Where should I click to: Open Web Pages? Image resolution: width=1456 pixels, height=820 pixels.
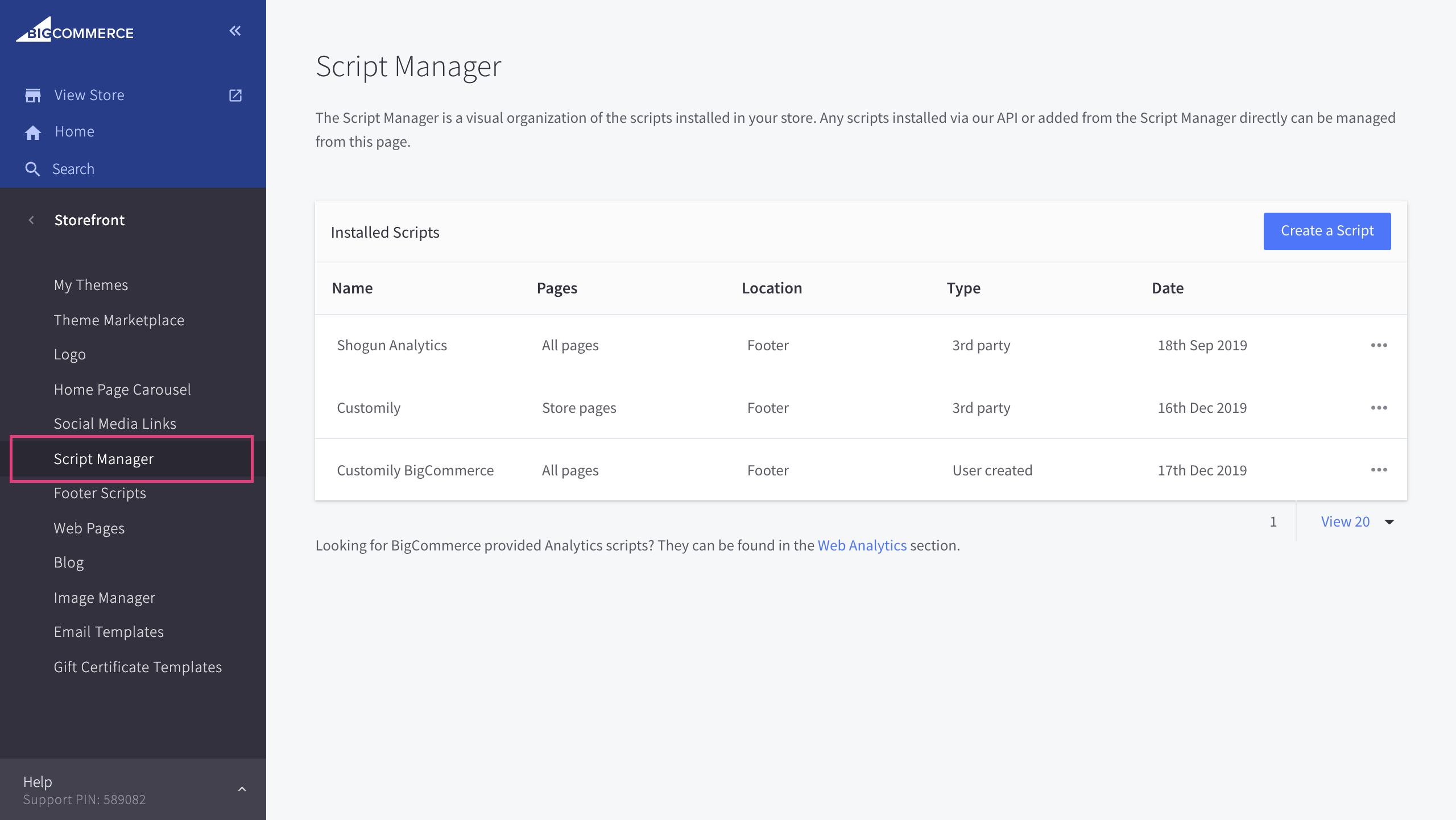[89, 528]
